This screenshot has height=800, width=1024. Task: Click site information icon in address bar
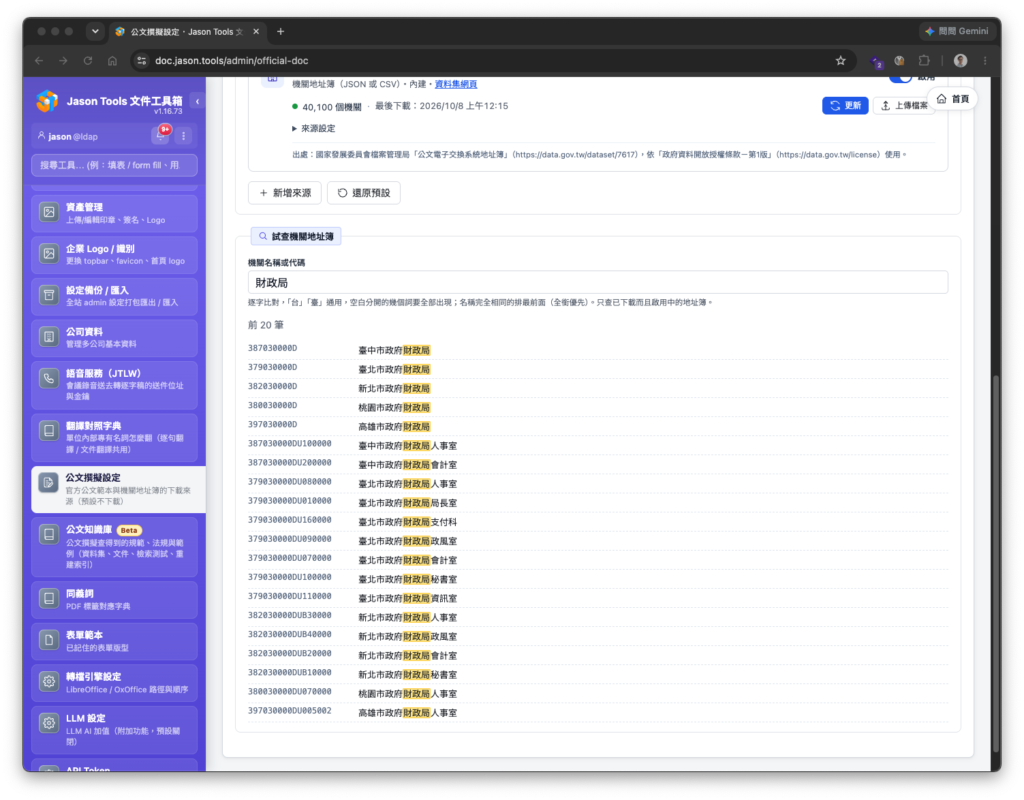[x=141, y=61]
